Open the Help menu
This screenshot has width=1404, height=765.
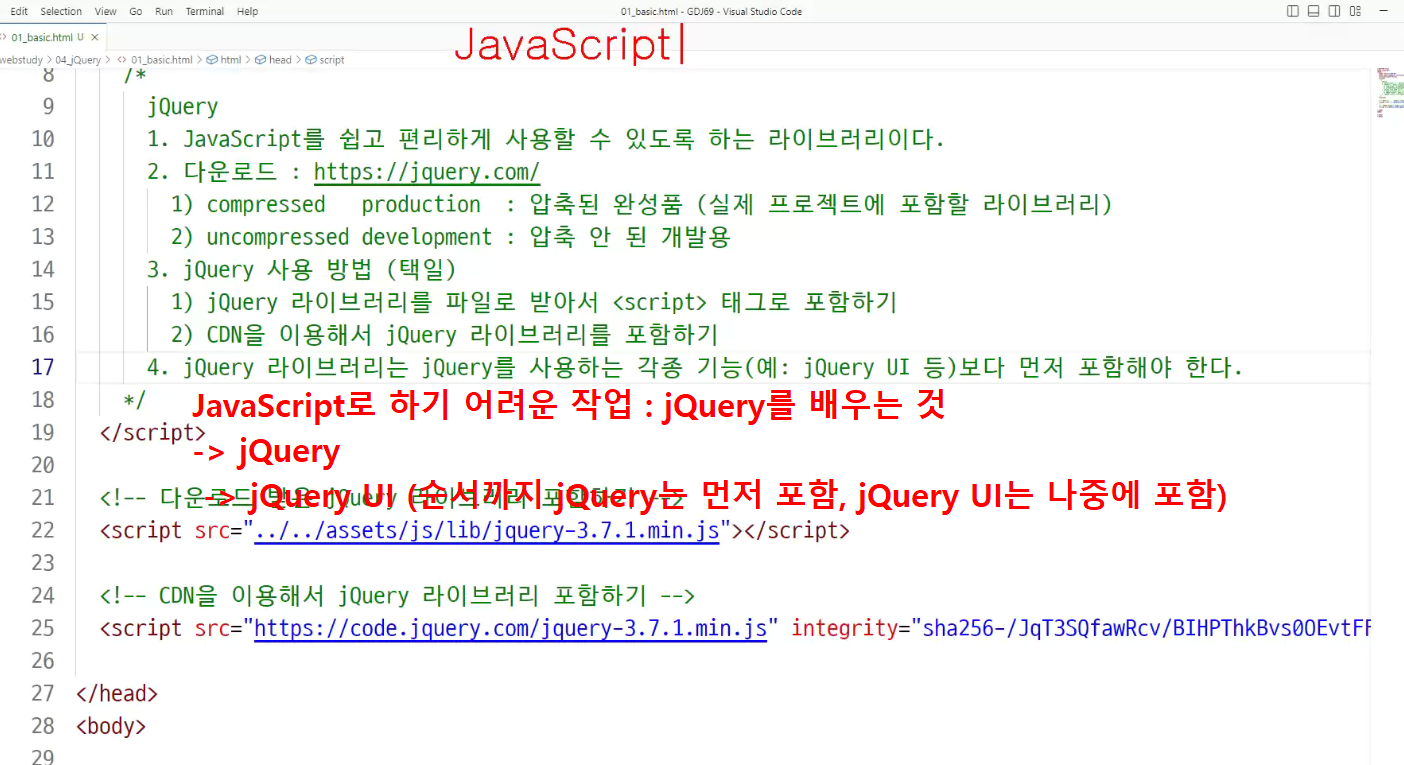click(248, 11)
